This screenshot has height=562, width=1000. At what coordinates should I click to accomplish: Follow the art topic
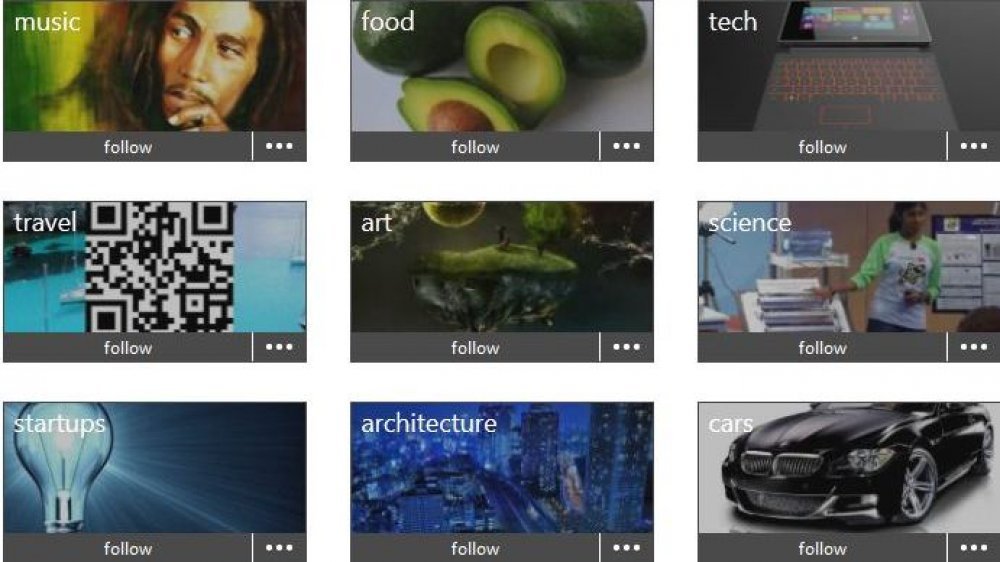coord(474,348)
